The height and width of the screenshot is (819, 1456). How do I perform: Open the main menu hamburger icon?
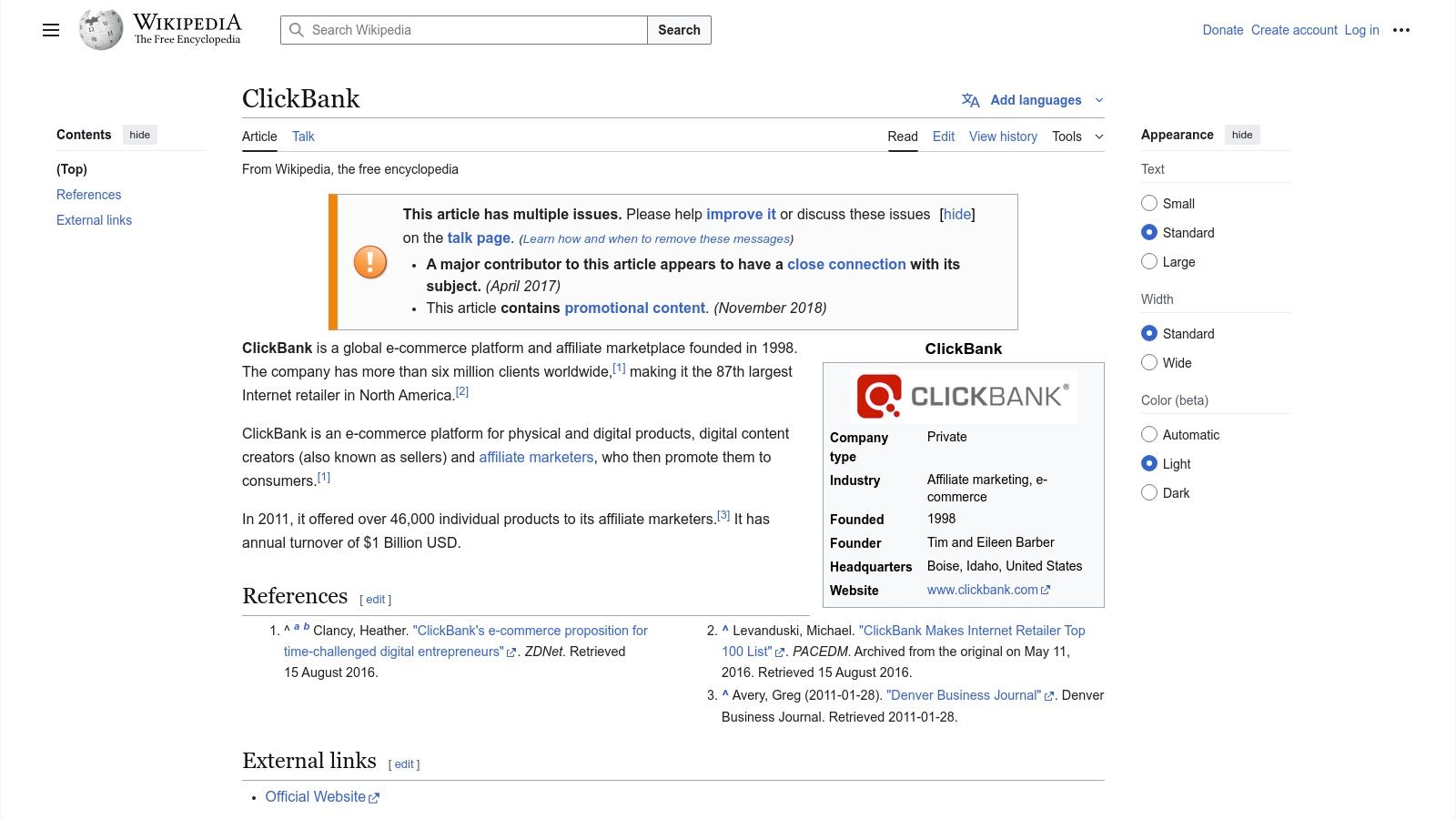(51, 30)
